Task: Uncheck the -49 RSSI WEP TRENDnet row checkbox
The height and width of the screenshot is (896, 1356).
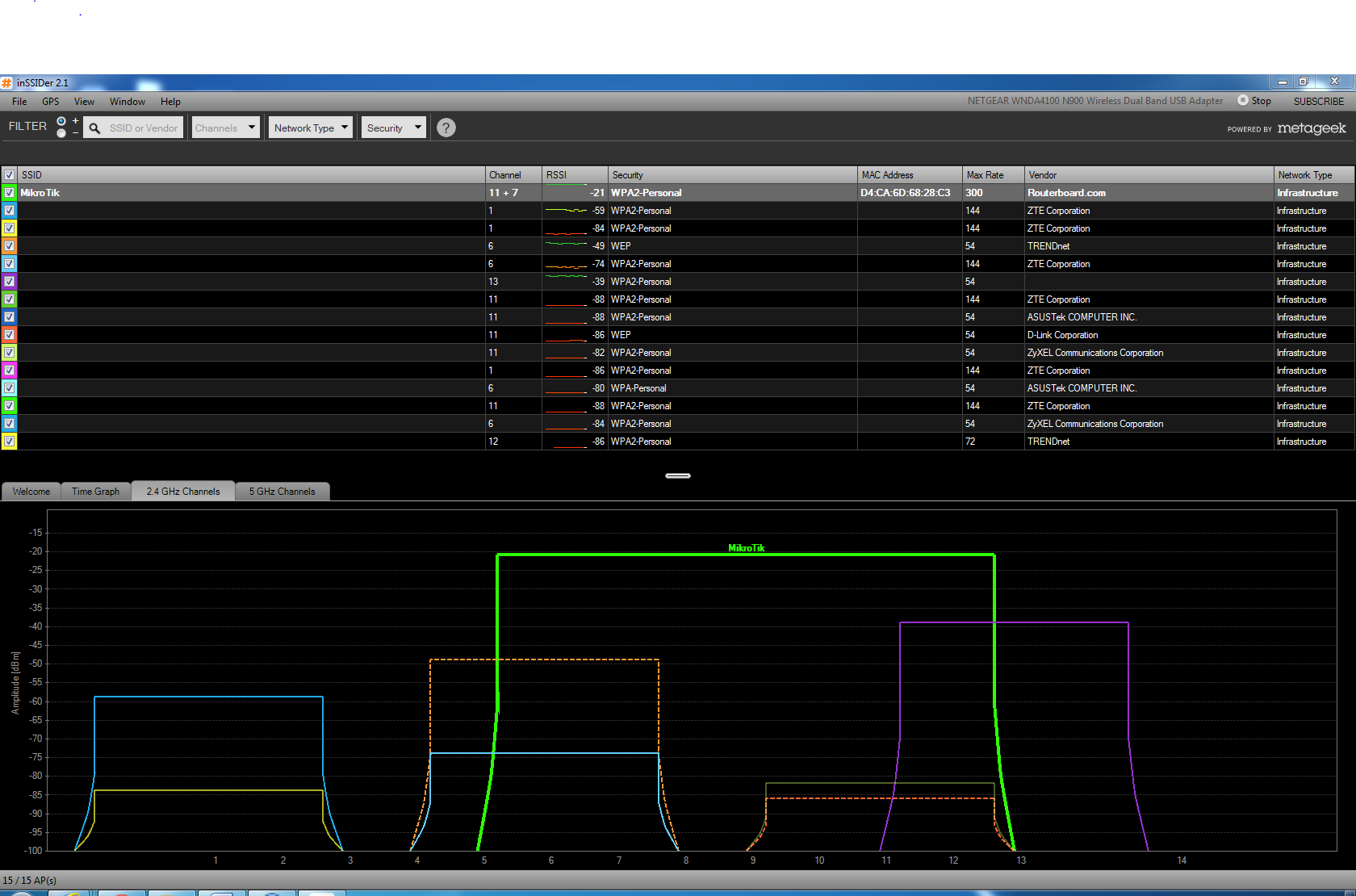Action: 9,245
